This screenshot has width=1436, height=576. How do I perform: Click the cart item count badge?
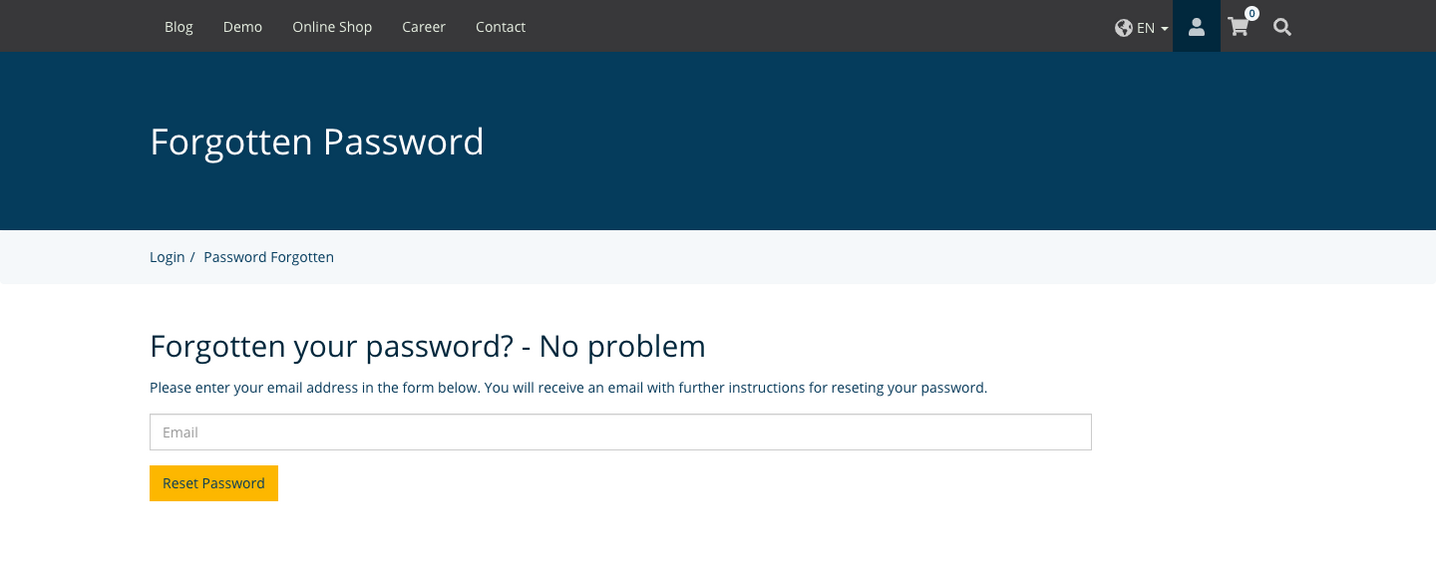(x=1251, y=14)
